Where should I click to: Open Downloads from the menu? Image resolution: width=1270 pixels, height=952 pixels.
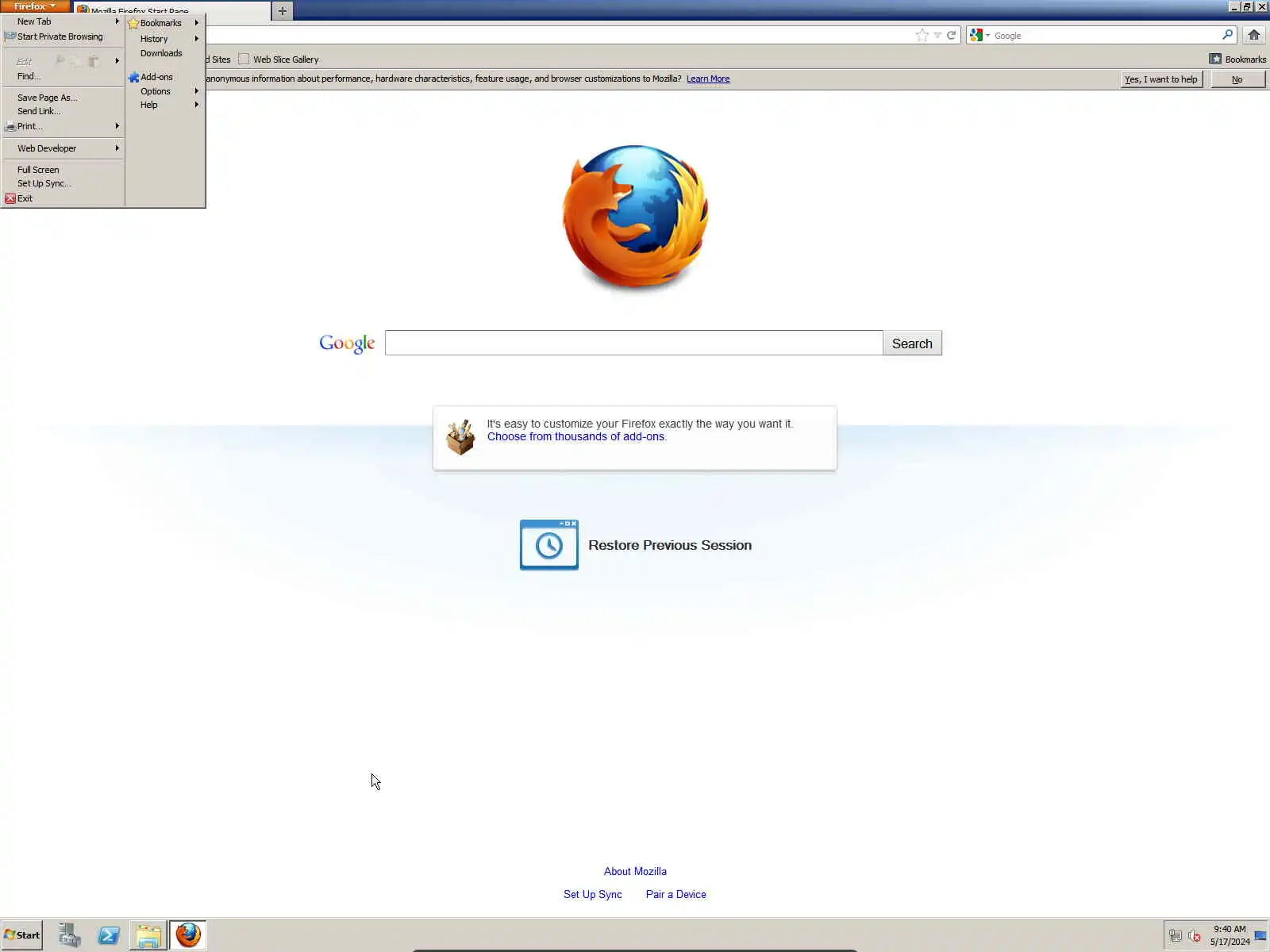point(164,53)
